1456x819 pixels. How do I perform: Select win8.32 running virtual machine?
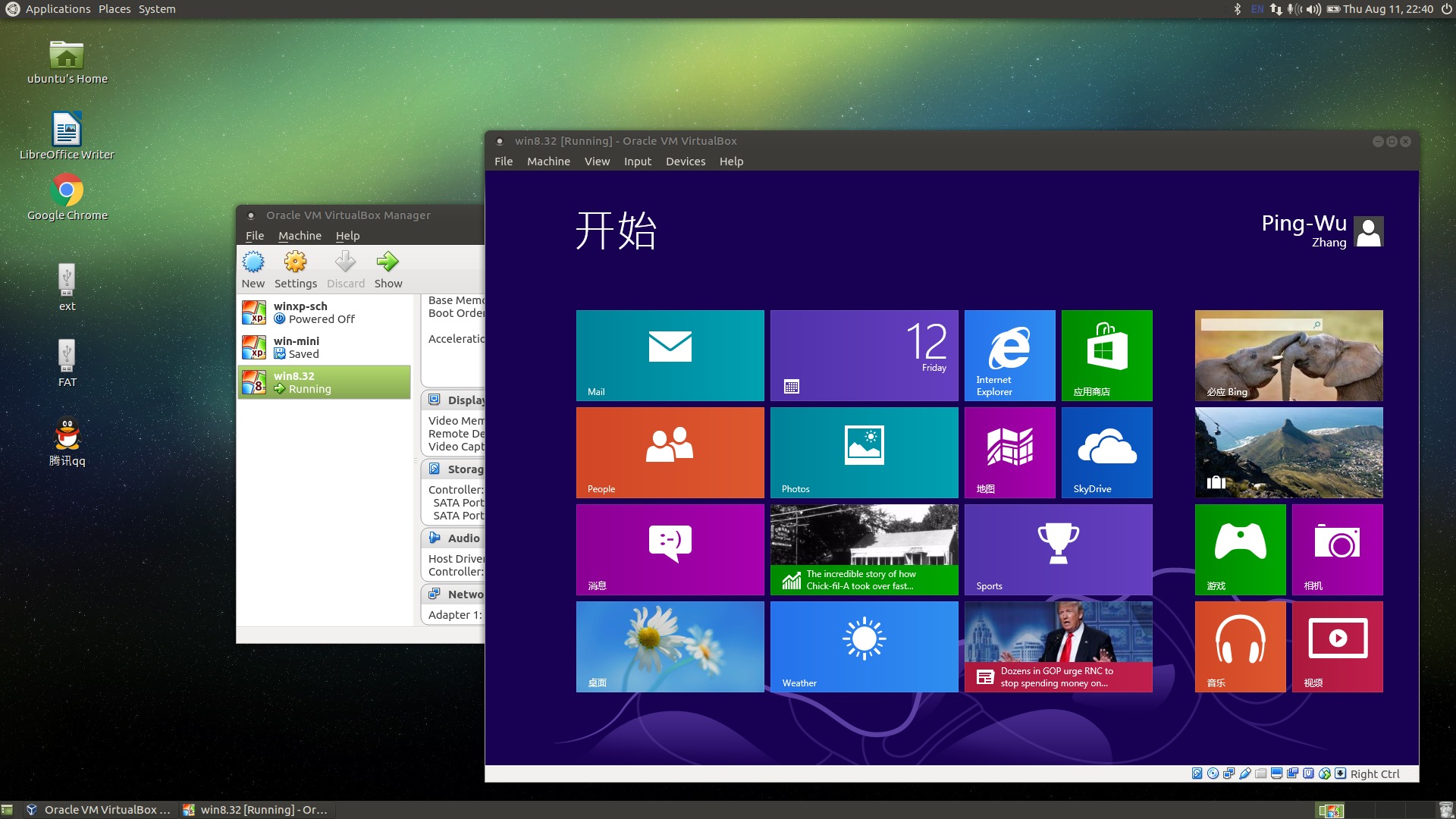(325, 382)
